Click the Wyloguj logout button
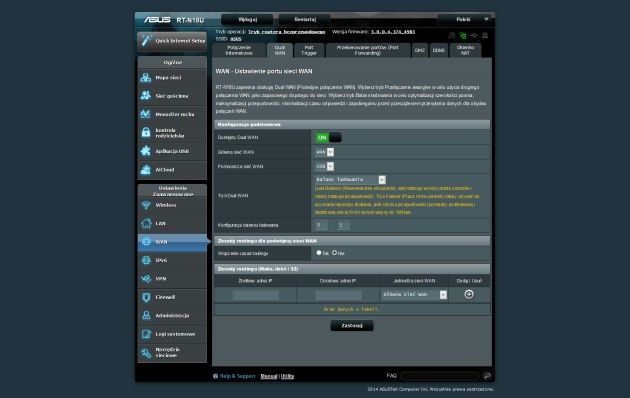The width and height of the screenshot is (630, 398). click(247, 19)
